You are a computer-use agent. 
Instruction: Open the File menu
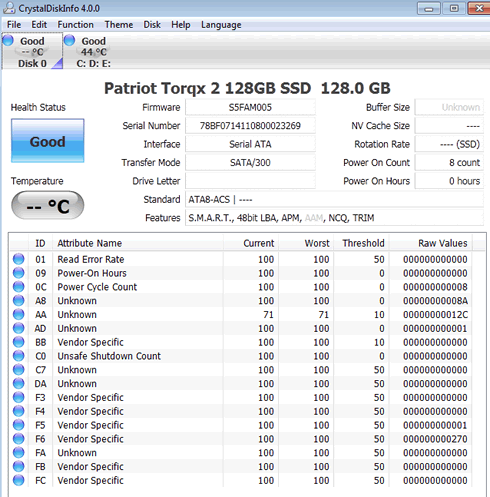pos(14,25)
